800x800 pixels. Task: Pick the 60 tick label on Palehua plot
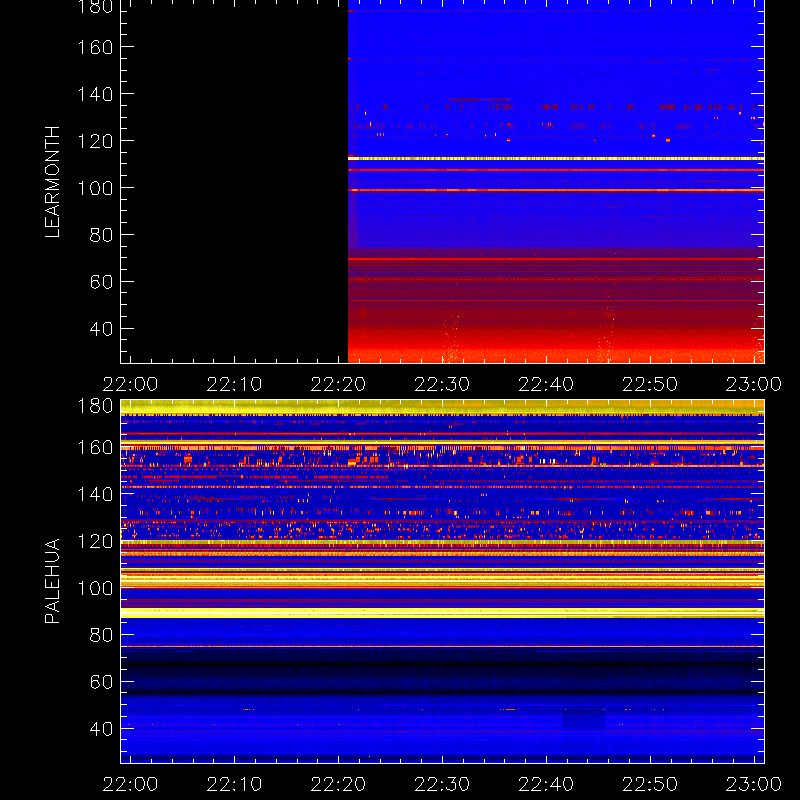(101, 682)
